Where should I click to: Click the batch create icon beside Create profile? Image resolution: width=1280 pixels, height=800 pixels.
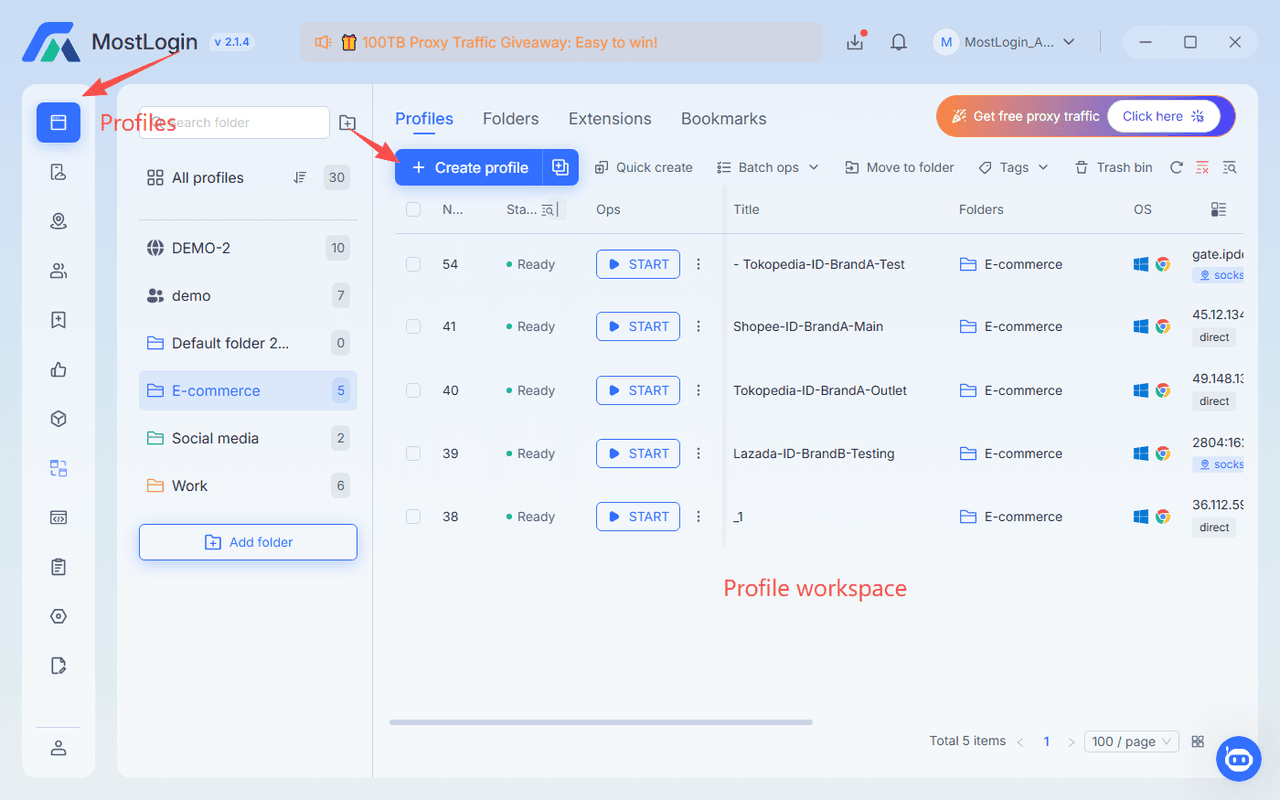point(561,167)
